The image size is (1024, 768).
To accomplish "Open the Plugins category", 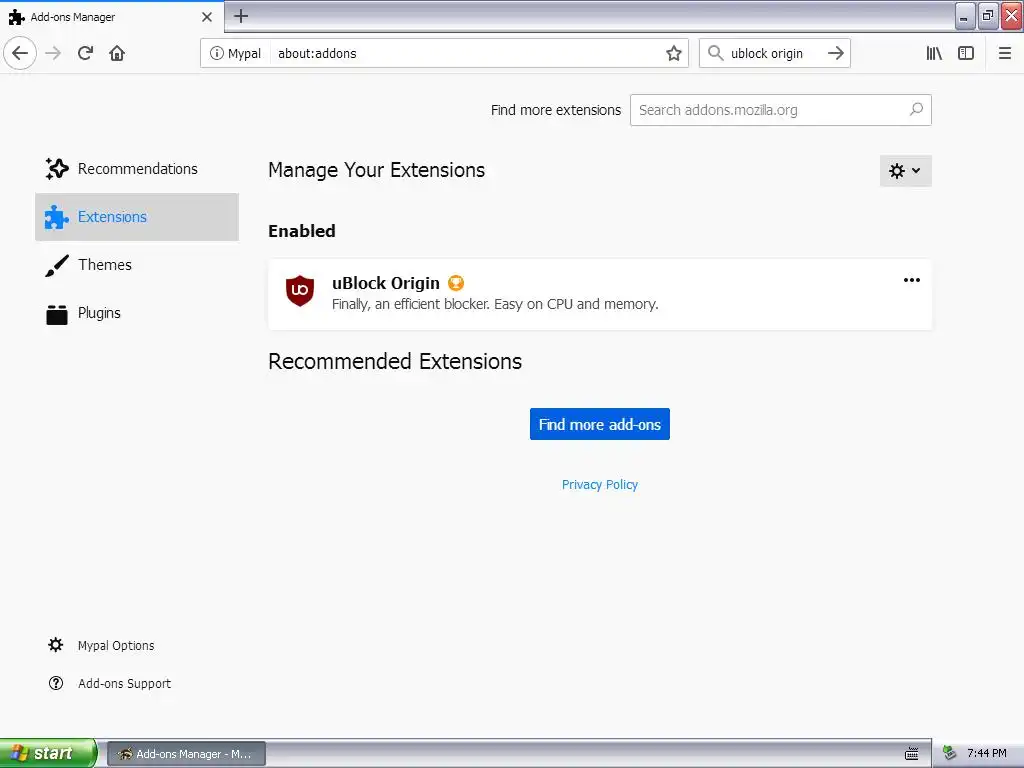I will [136, 313].
